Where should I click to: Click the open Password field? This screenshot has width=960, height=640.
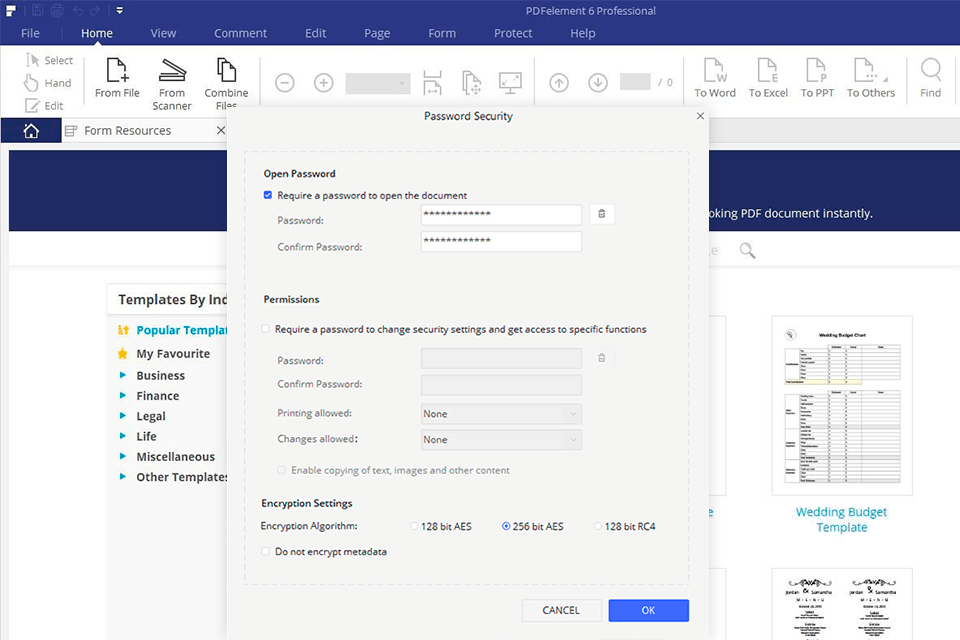pyautogui.click(x=501, y=214)
